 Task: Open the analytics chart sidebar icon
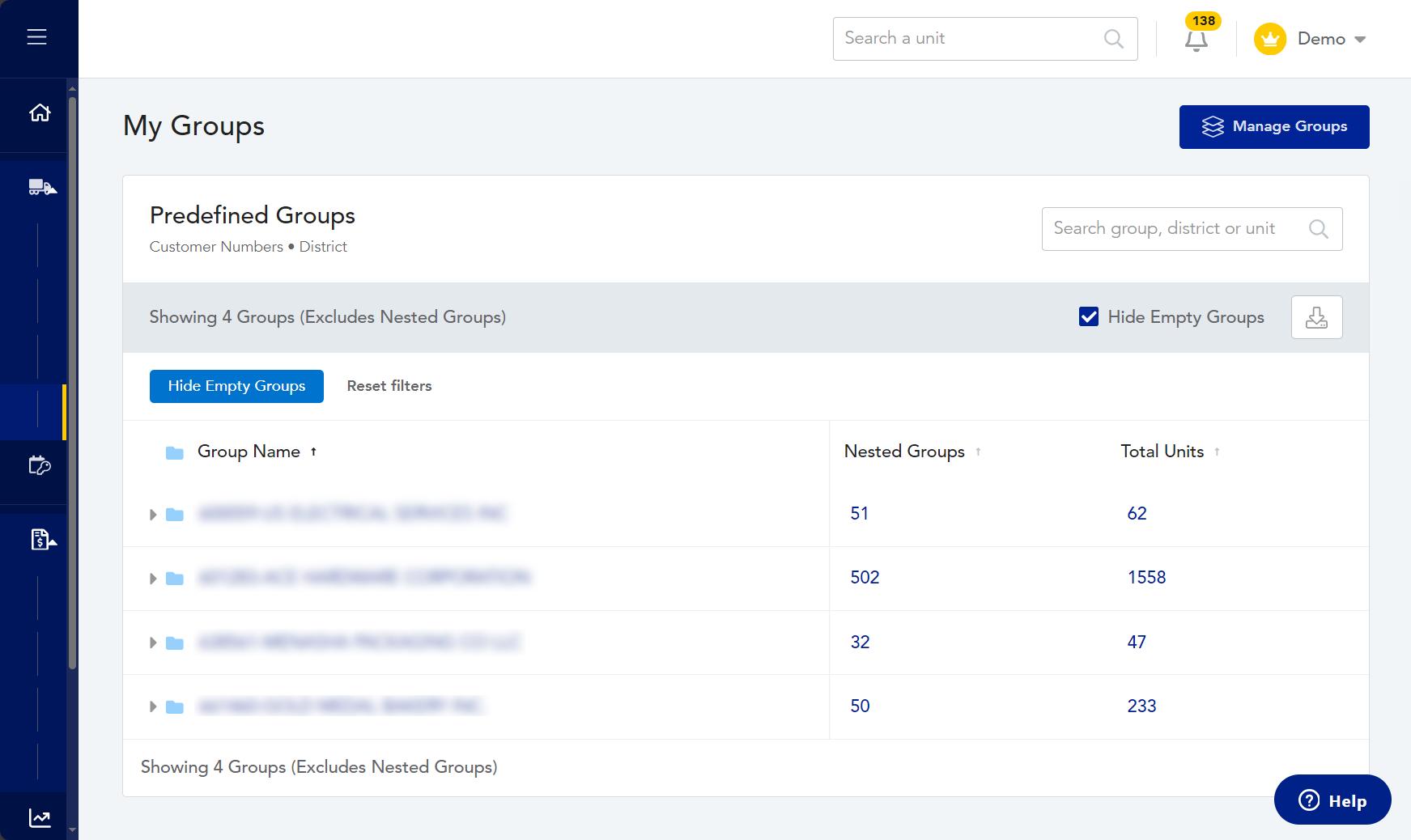[40, 818]
